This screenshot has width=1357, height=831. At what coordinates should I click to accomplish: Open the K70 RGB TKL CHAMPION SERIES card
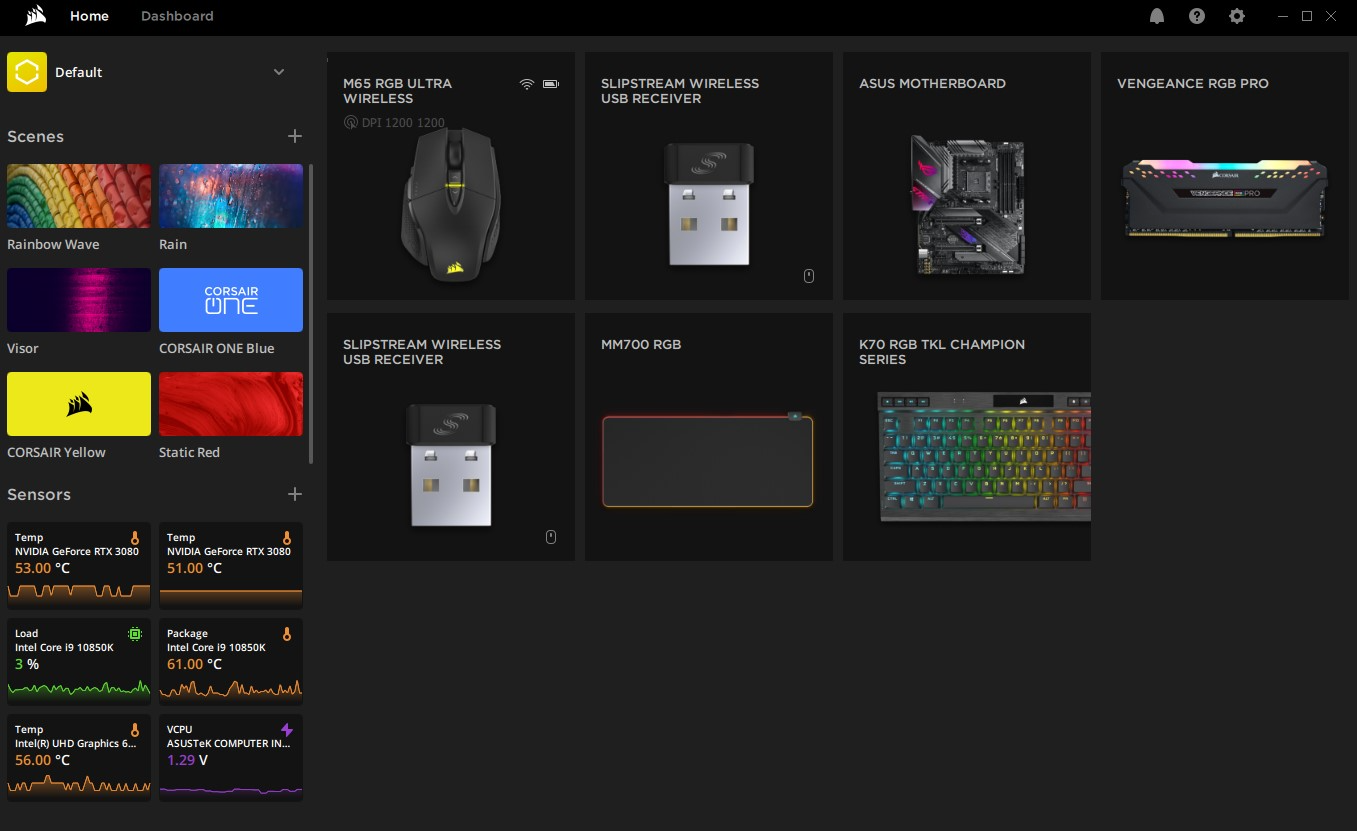967,437
